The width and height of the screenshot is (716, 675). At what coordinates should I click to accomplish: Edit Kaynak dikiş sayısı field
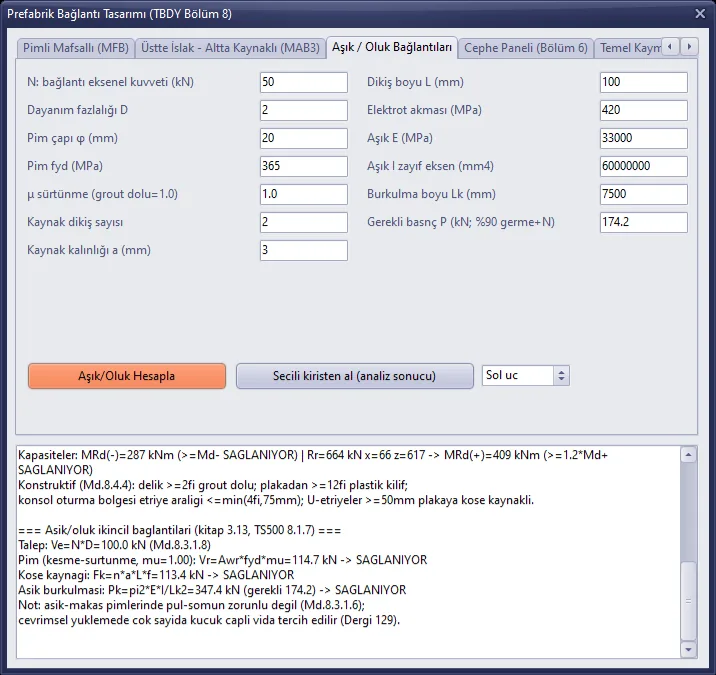[x=304, y=222]
